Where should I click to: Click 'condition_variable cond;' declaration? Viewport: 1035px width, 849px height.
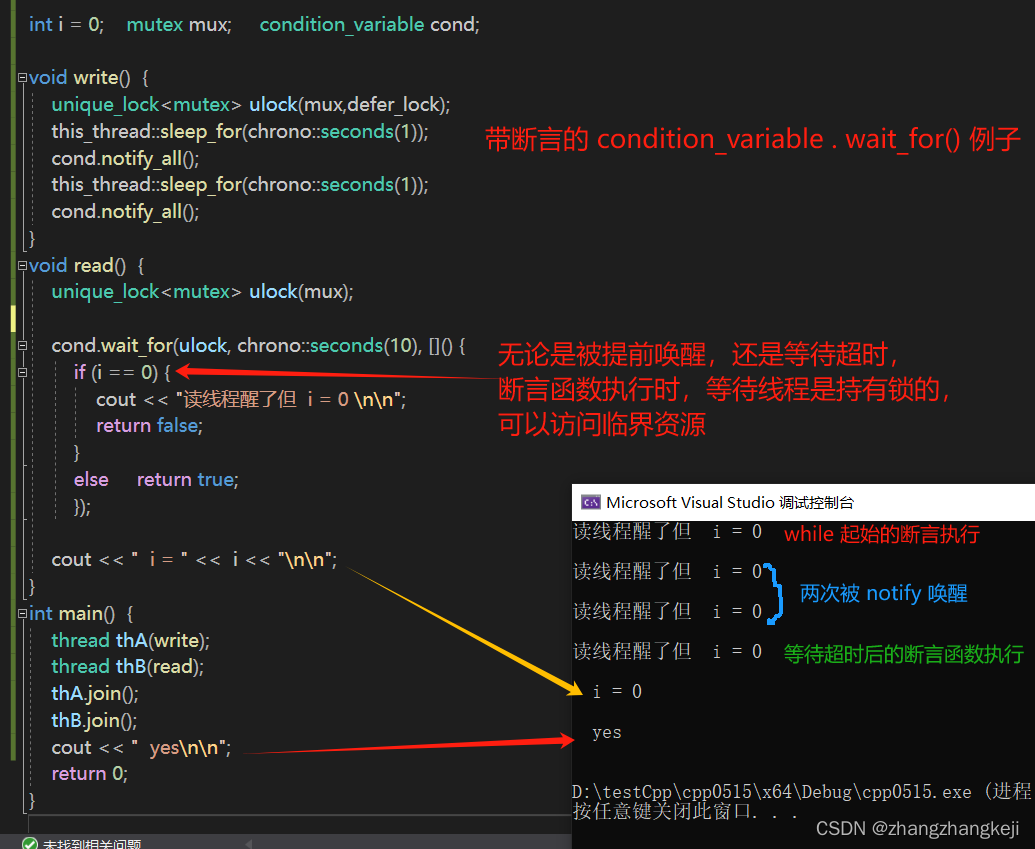[x=370, y=24]
